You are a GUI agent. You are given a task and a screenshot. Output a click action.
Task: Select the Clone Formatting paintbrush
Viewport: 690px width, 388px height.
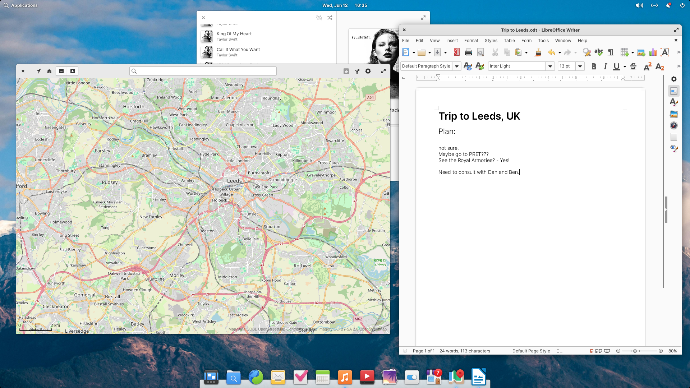coord(538,52)
